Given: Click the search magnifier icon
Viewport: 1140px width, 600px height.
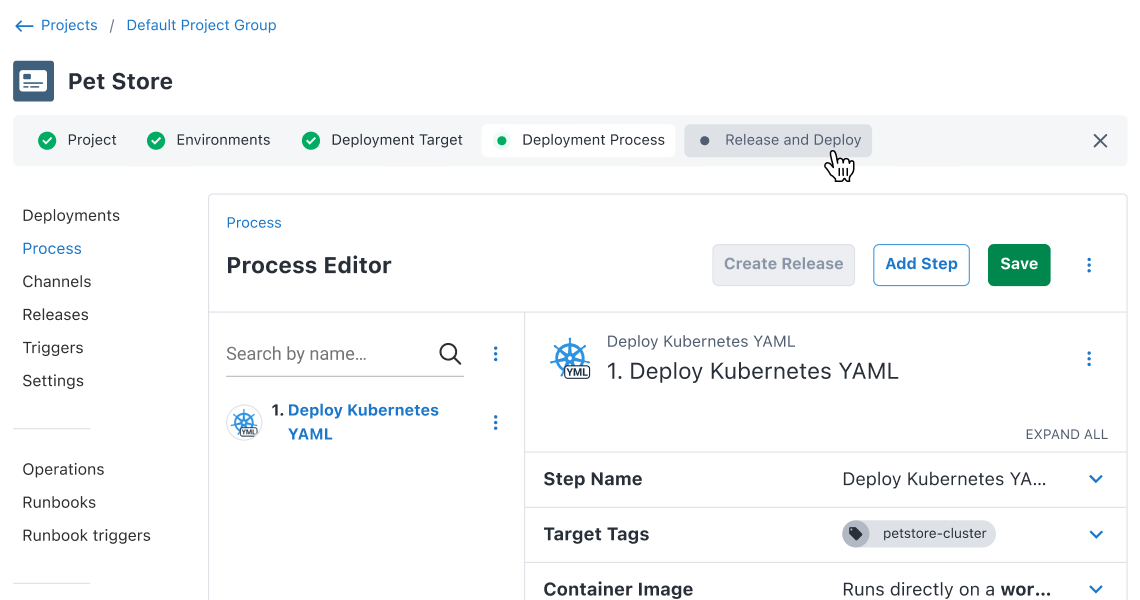Looking at the screenshot, I should pyautogui.click(x=450, y=354).
